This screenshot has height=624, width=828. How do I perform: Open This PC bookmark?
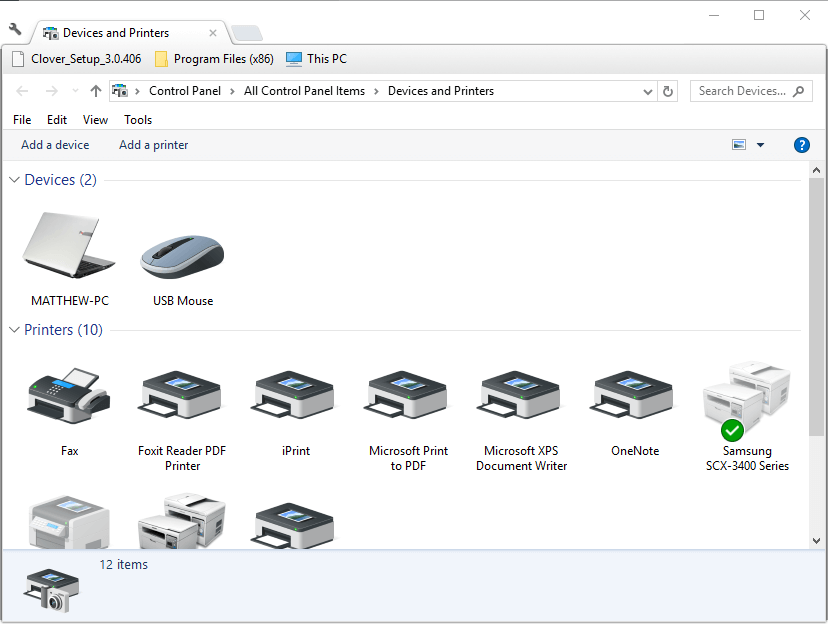click(x=316, y=59)
